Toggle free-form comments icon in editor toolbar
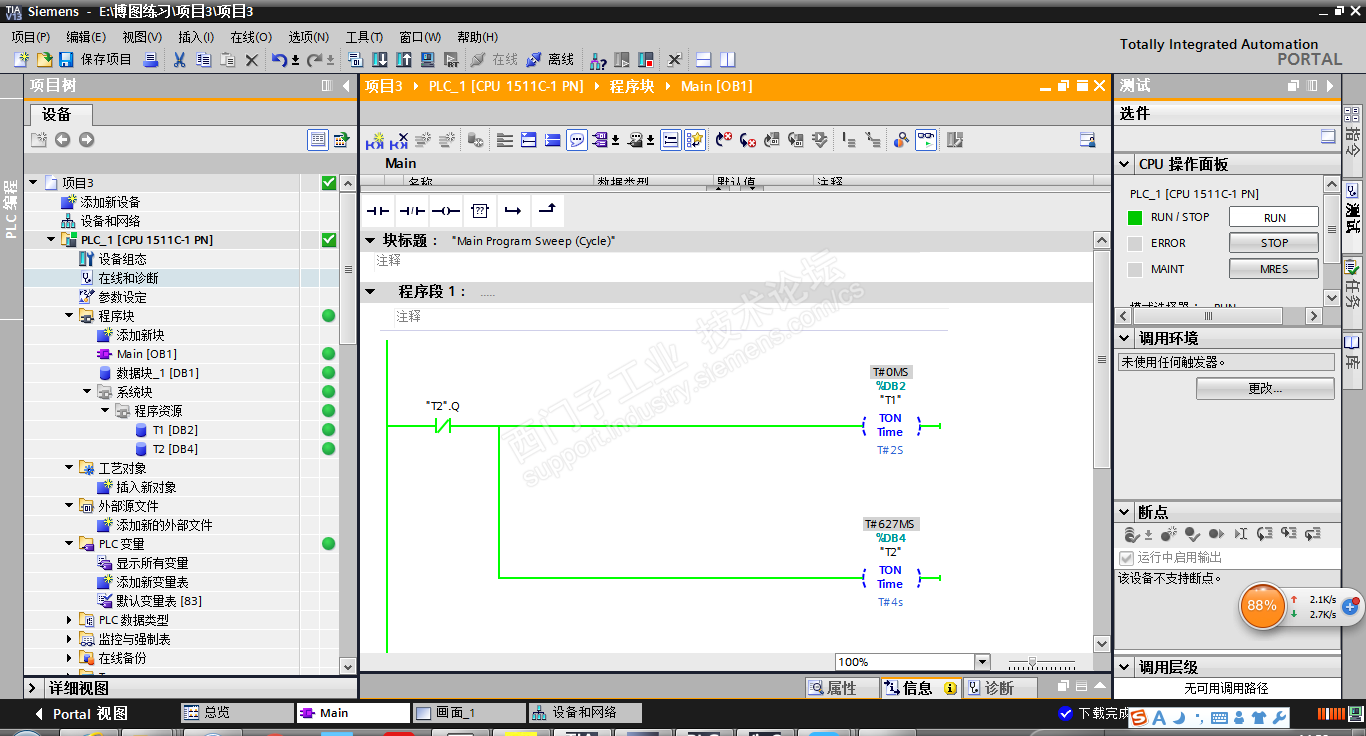The image size is (1366, 736). tap(577, 140)
